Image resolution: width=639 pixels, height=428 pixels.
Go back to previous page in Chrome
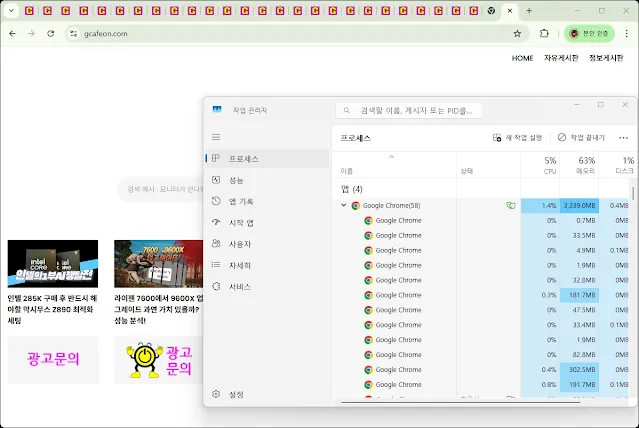13,33
